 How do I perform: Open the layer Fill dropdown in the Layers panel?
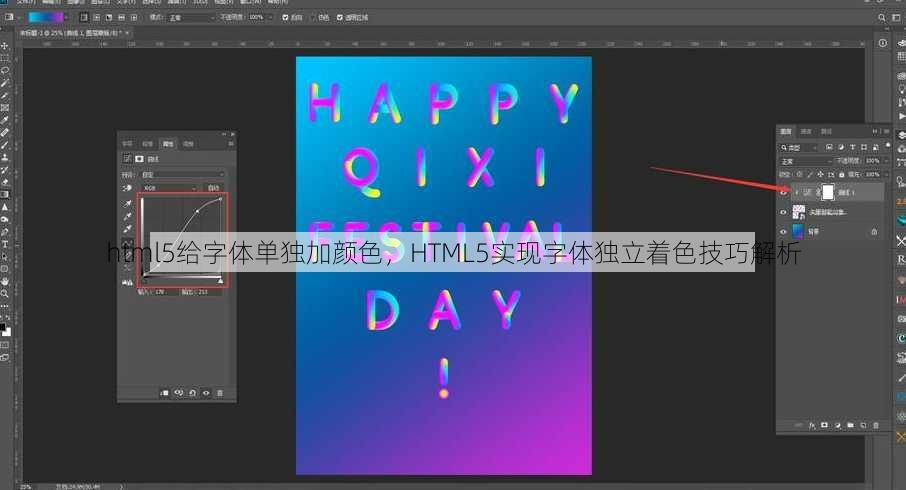click(885, 174)
